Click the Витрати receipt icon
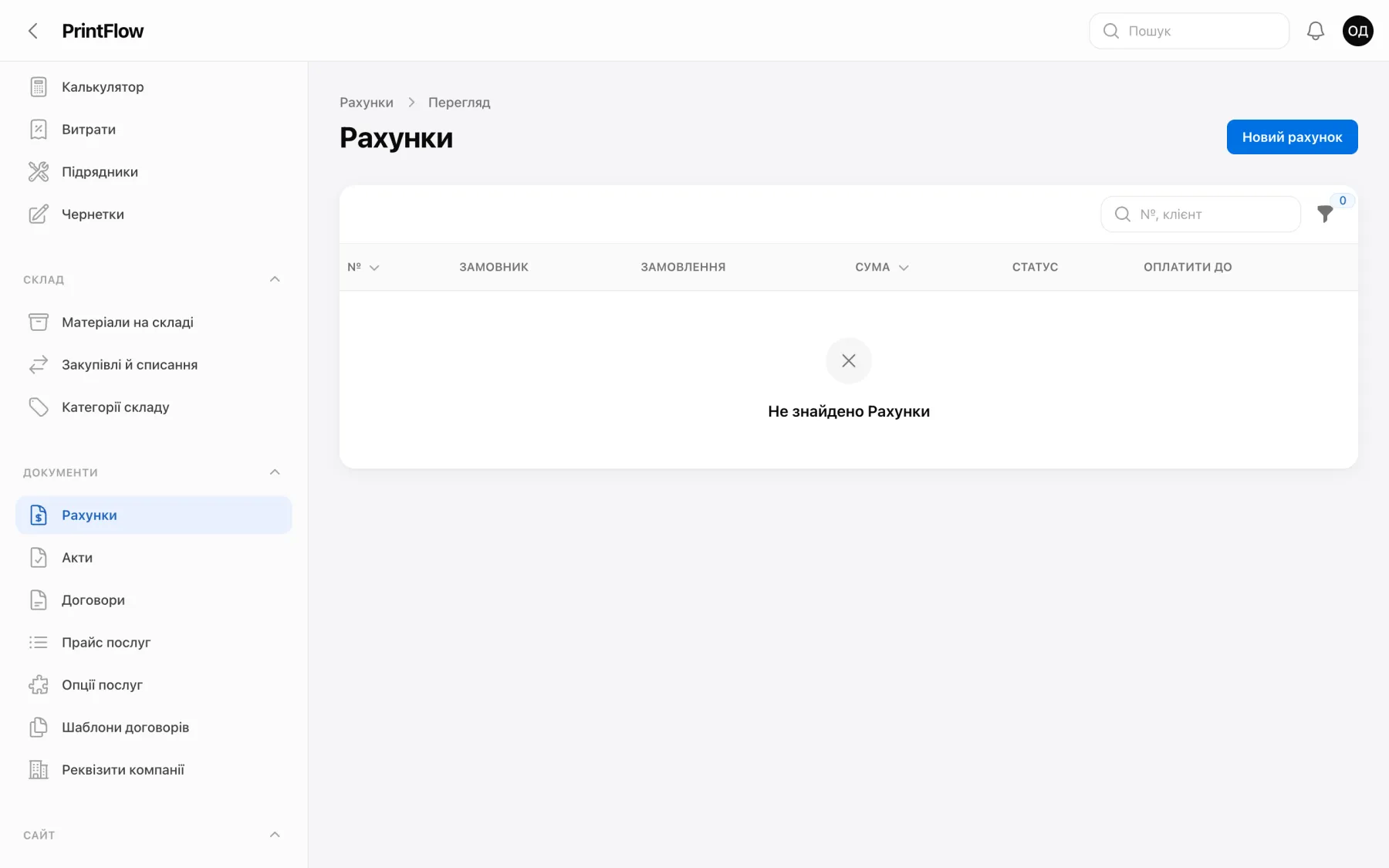The image size is (1389, 868). (39, 130)
